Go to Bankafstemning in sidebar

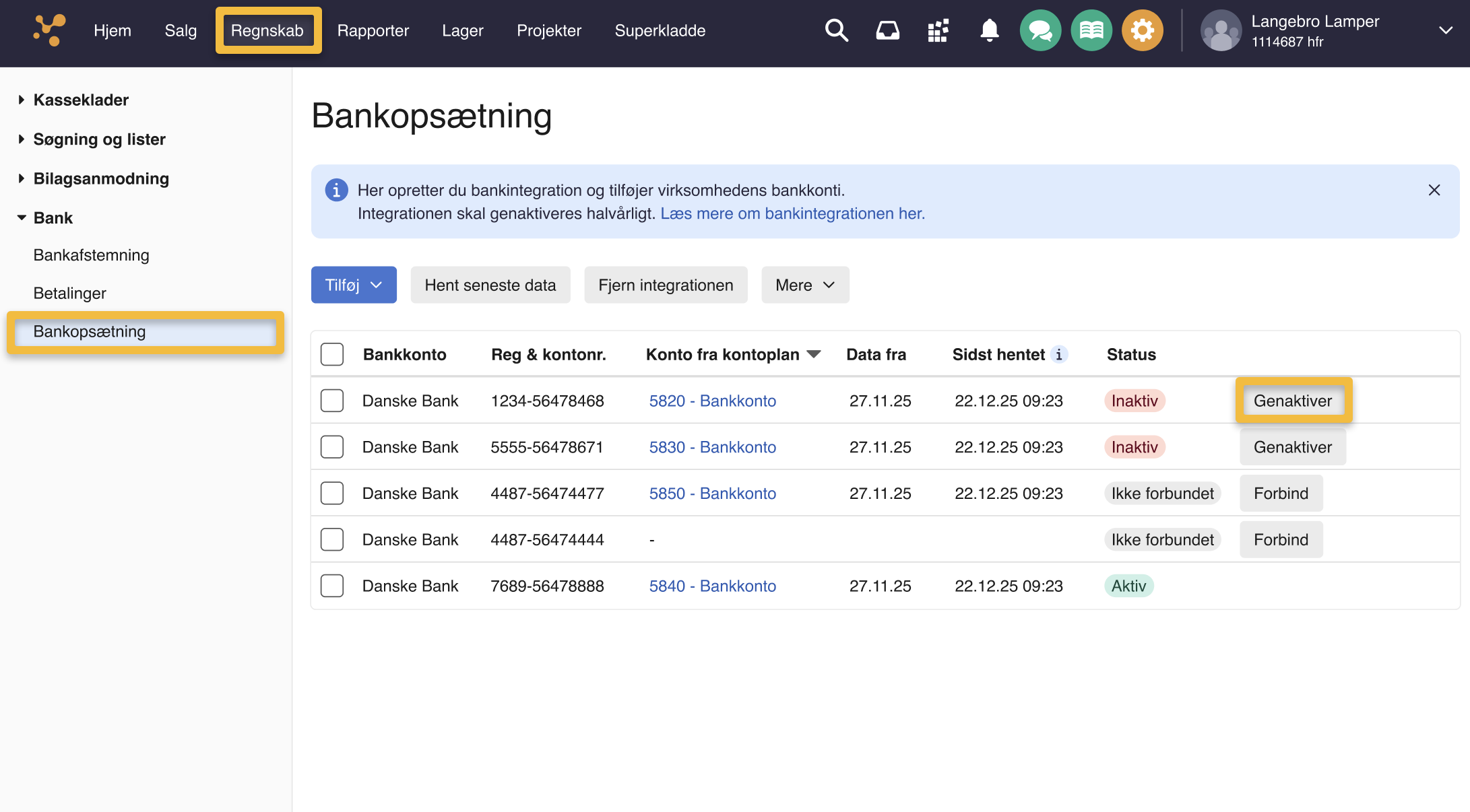pyautogui.click(x=91, y=255)
